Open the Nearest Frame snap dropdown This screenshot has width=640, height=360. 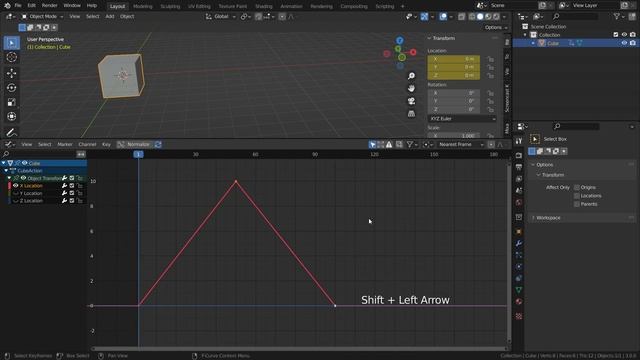[460, 144]
